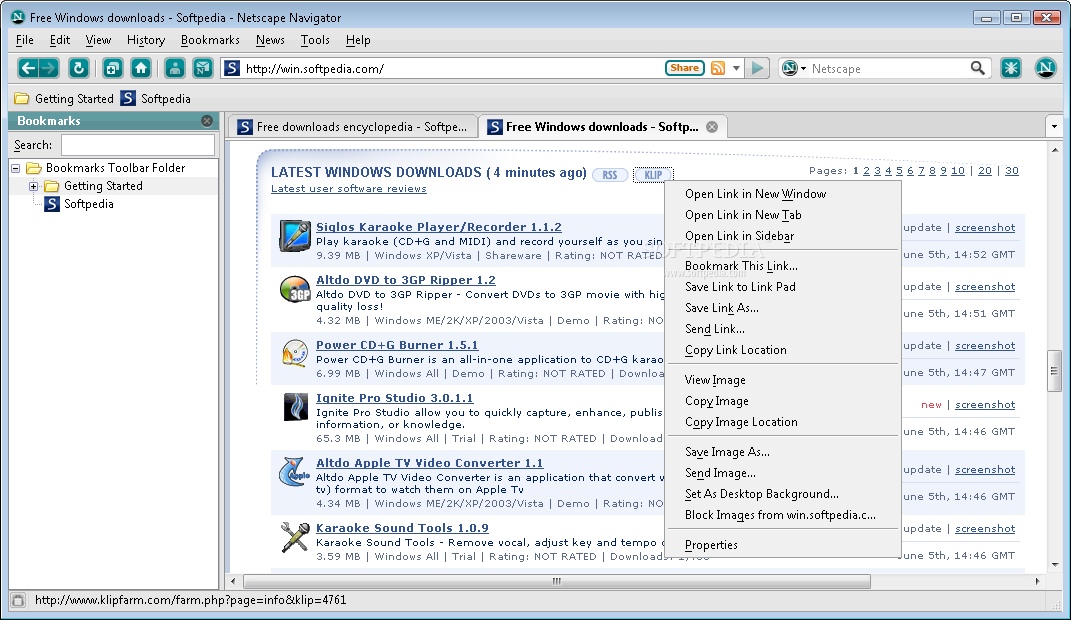Open Latest user software reviews link

click(x=348, y=189)
